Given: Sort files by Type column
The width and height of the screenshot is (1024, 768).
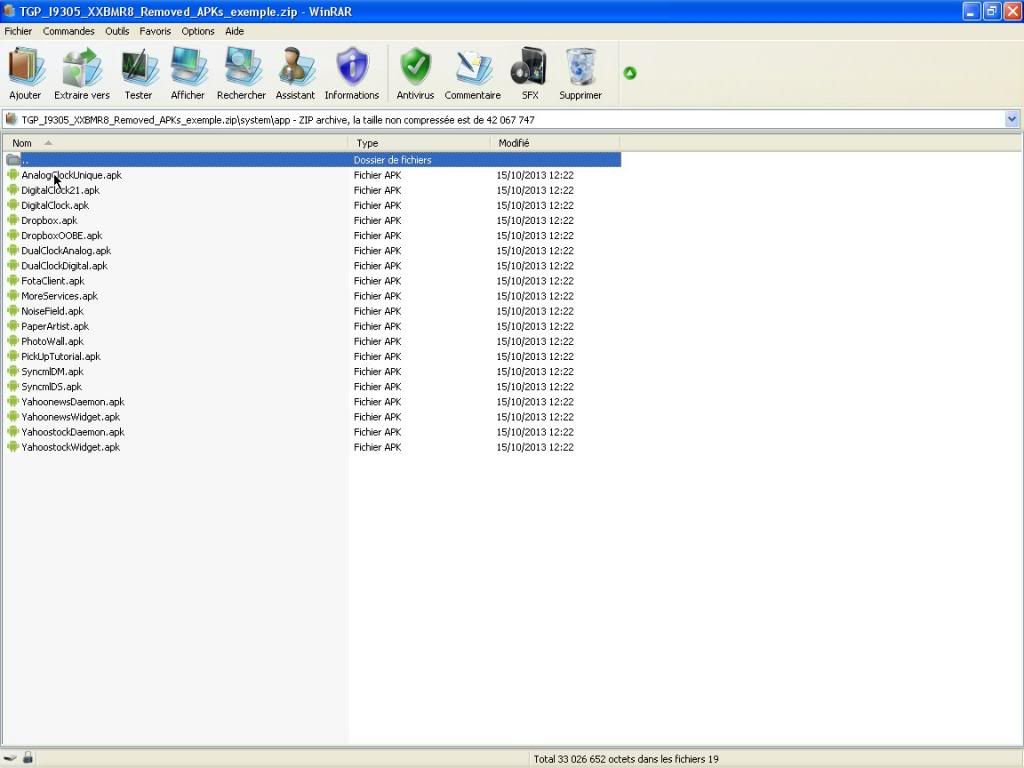Looking at the screenshot, I should (419, 143).
